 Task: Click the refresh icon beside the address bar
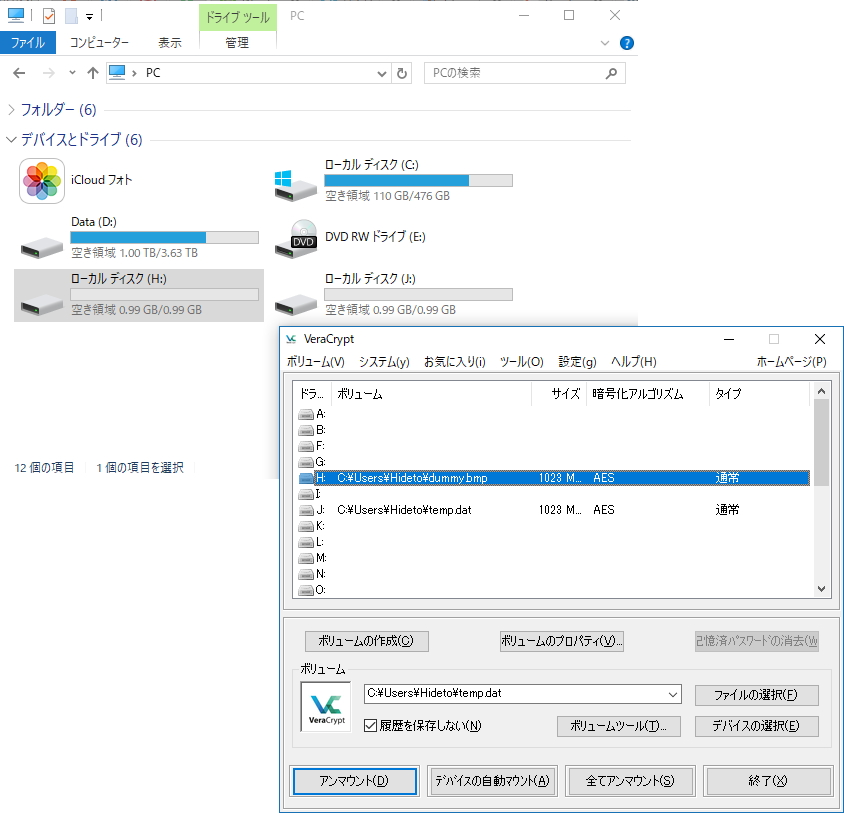403,72
